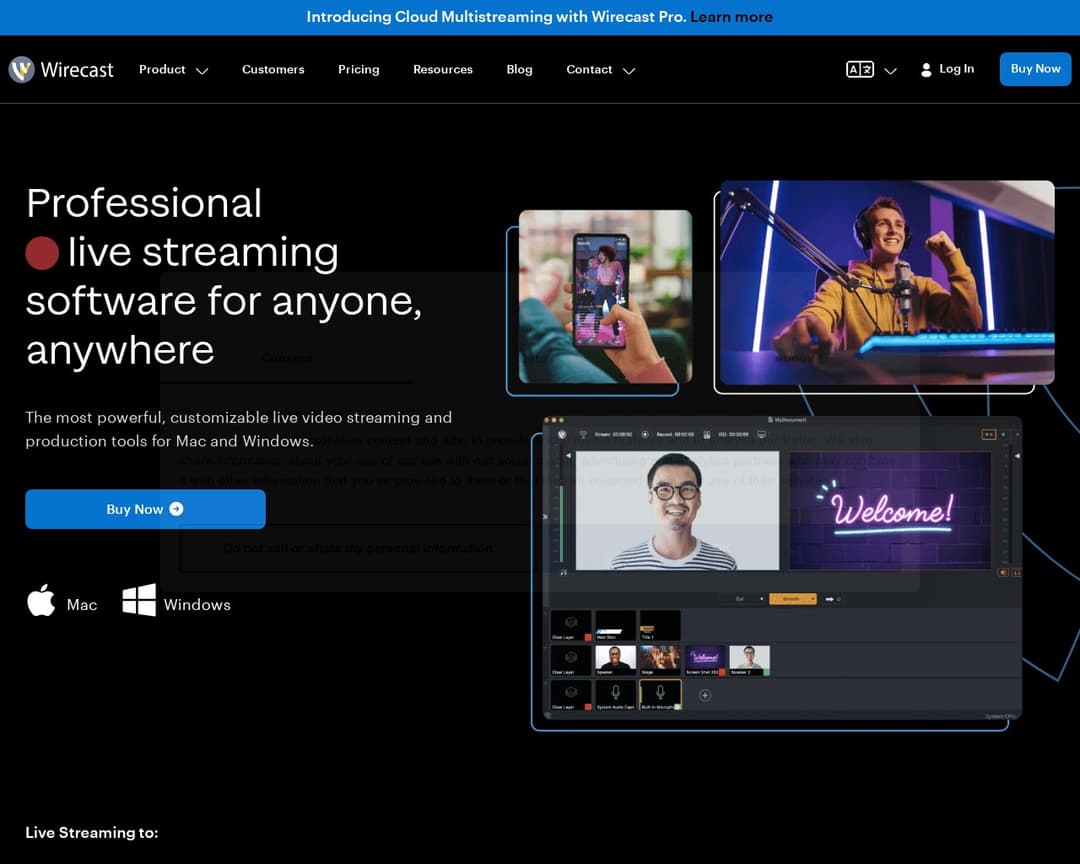
Task: Open the Customers menu item
Action: click(x=273, y=70)
